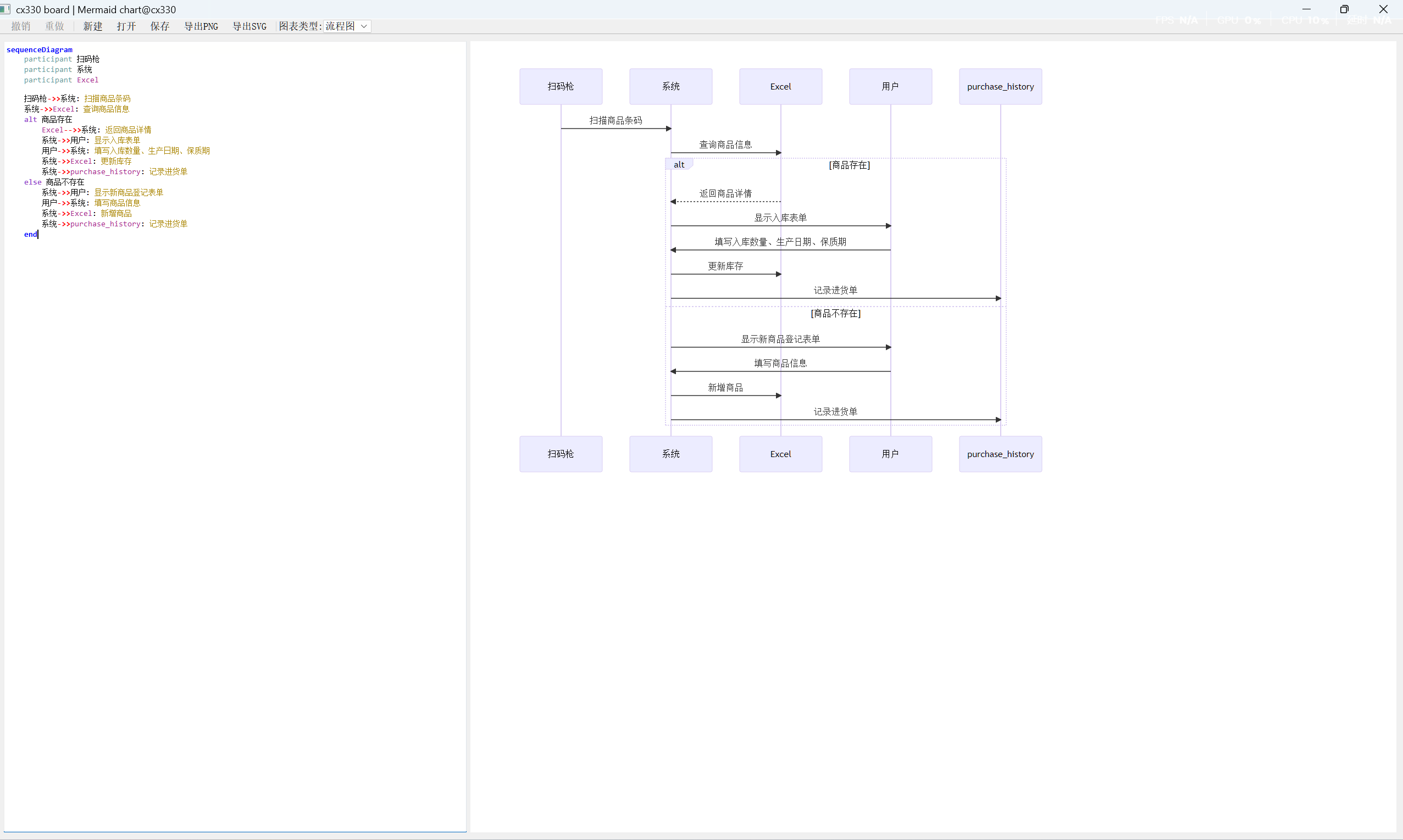Click the bottom 扫码枪 participant box
This screenshot has height=840, width=1403.
561,454
